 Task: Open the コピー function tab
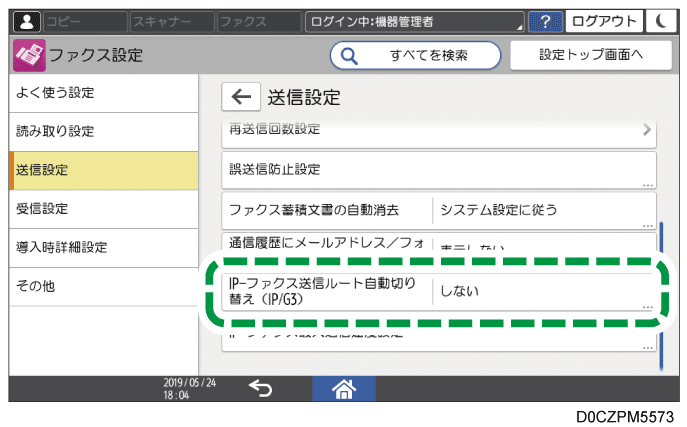click(85, 21)
